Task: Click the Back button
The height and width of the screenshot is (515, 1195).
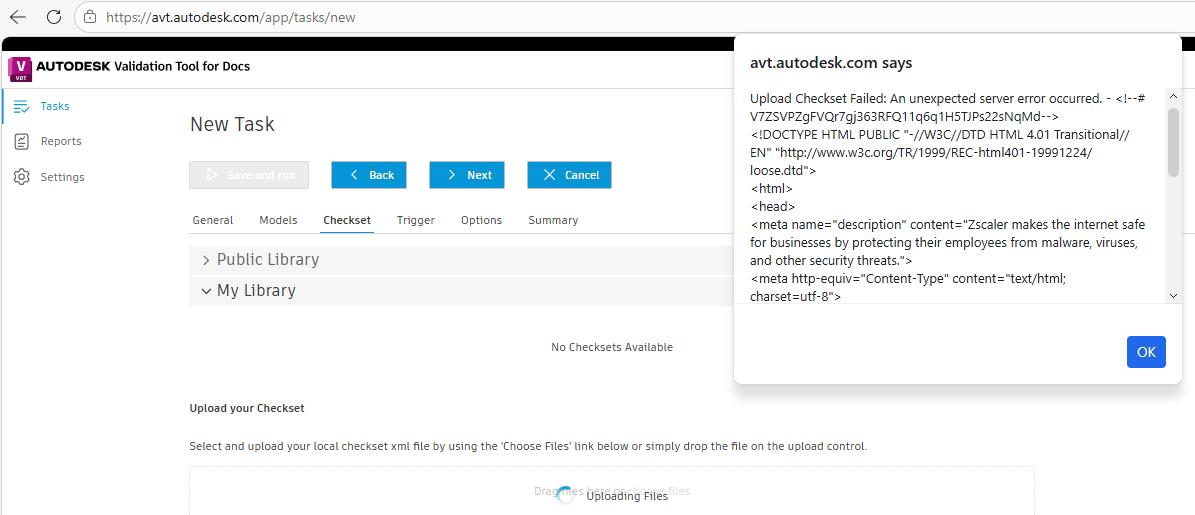Action: pyautogui.click(x=369, y=175)
